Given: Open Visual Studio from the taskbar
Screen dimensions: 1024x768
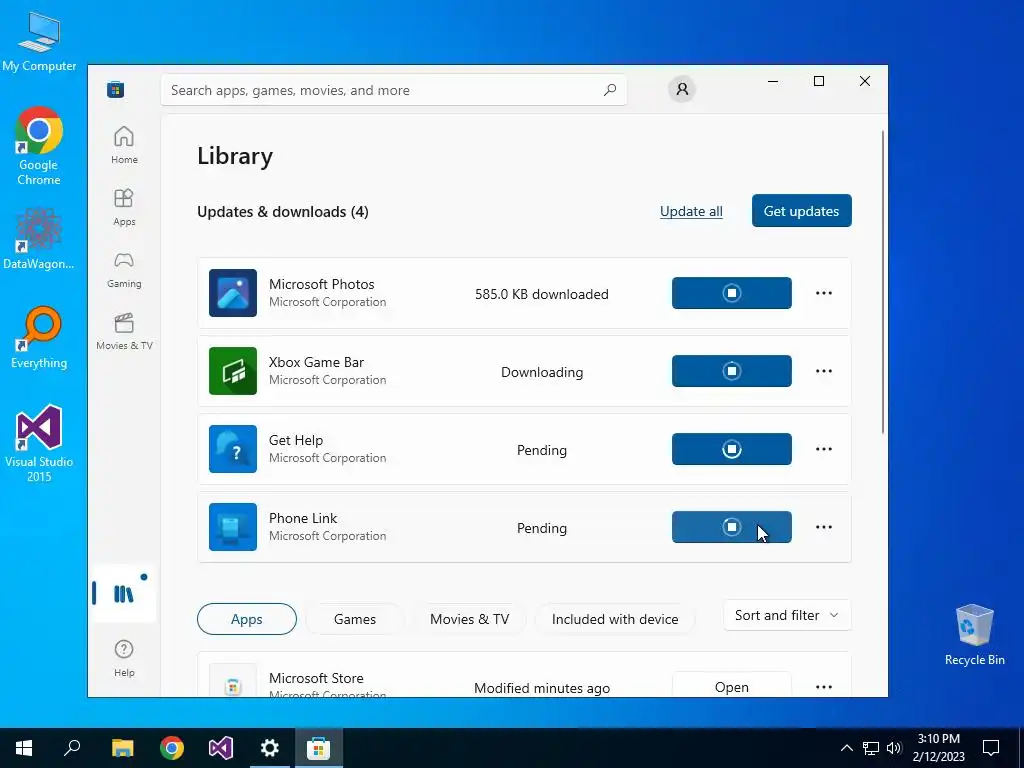Looking at the screenshot, I should [x=221, y=748].
